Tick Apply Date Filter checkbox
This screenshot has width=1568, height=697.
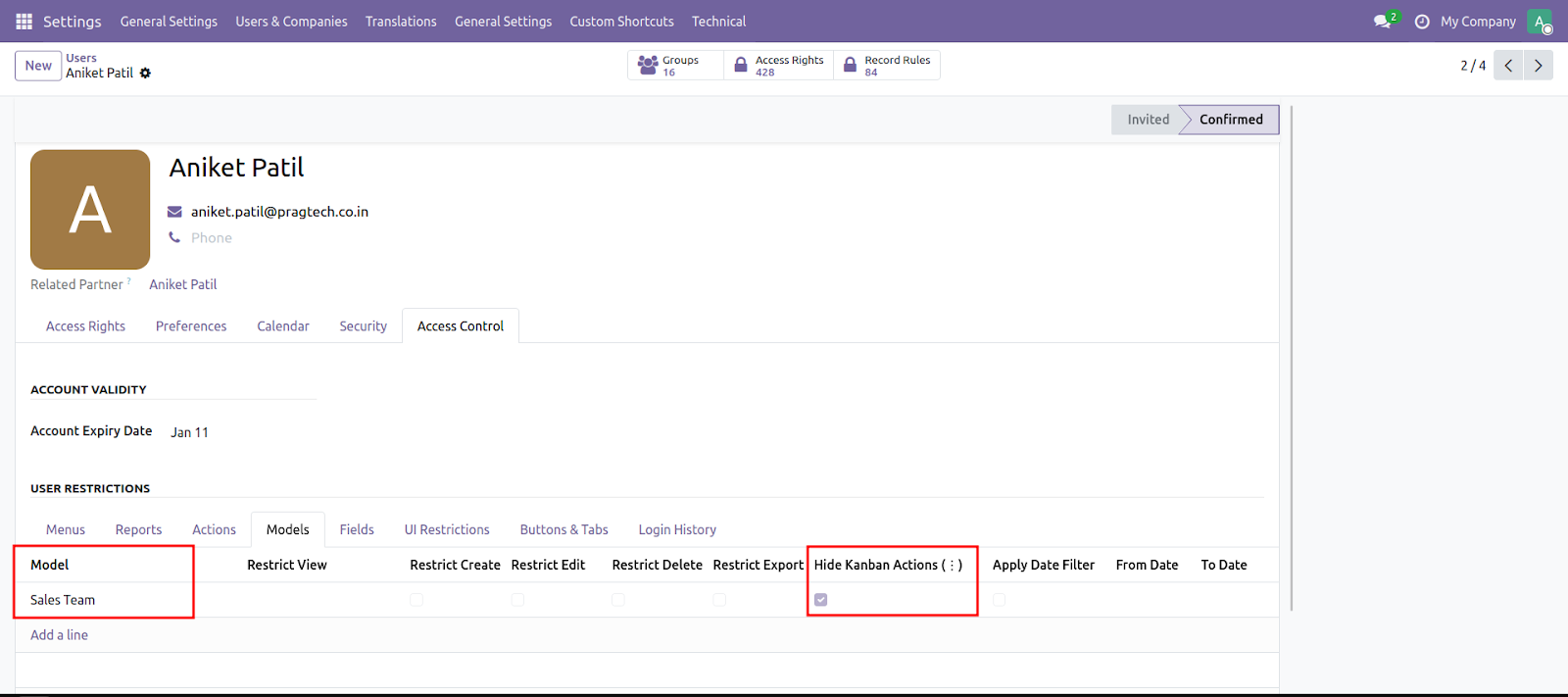[999, 600]
